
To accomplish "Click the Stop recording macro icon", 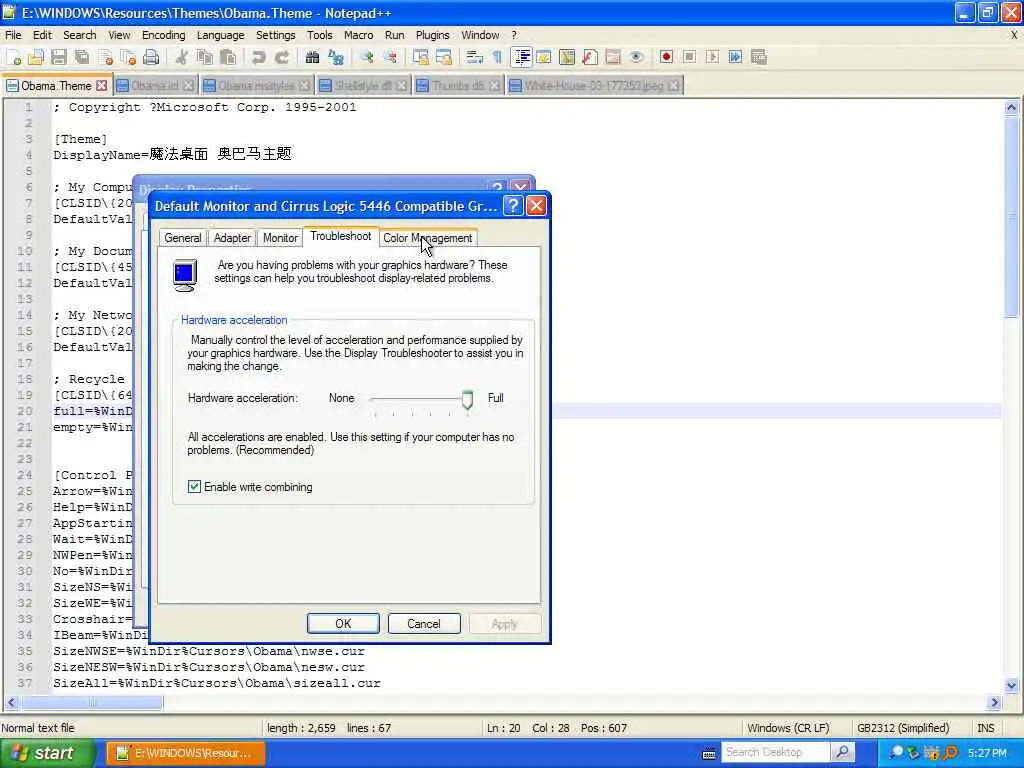I will (x=689, y=57).
